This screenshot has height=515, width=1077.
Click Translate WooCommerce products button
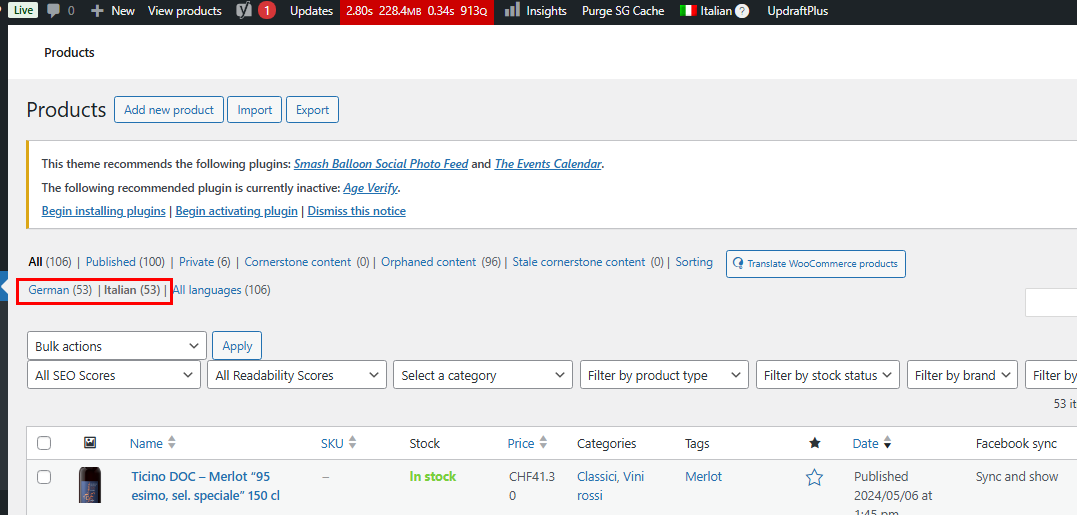(816, 264)
